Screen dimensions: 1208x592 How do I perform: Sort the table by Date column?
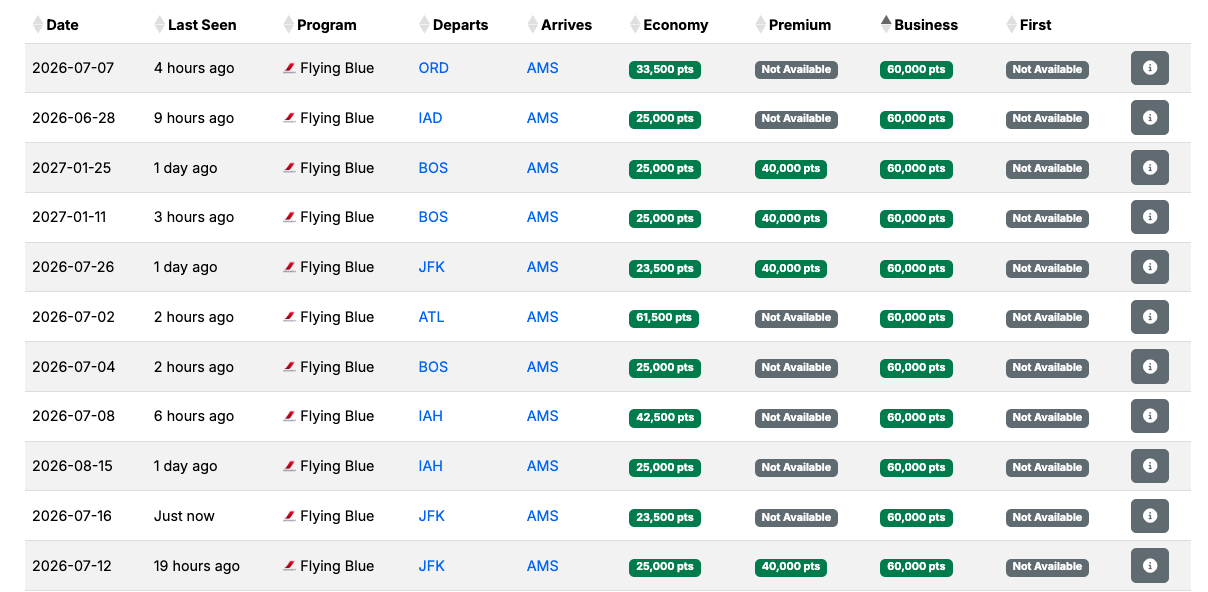(x=55, y=25)
